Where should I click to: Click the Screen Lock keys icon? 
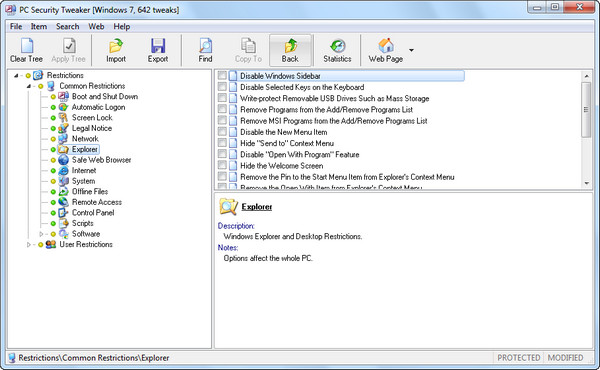[x=63, y=117]
